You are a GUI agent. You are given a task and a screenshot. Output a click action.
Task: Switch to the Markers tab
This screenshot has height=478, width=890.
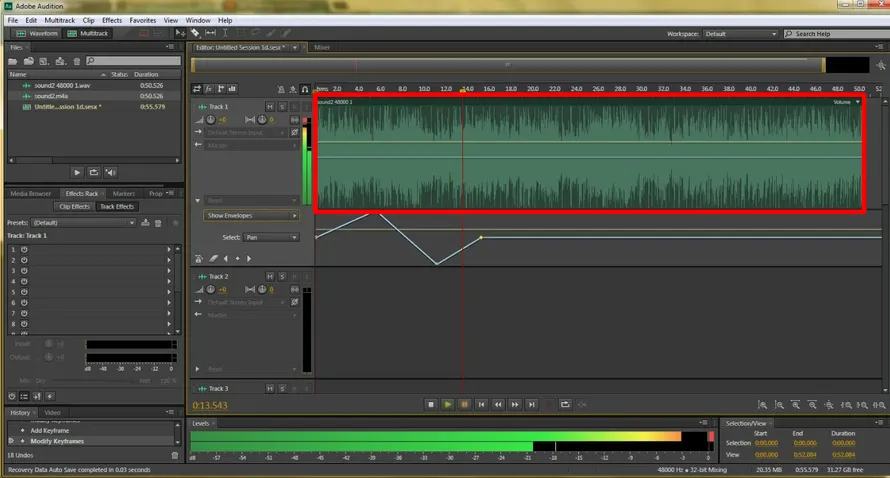123,194
